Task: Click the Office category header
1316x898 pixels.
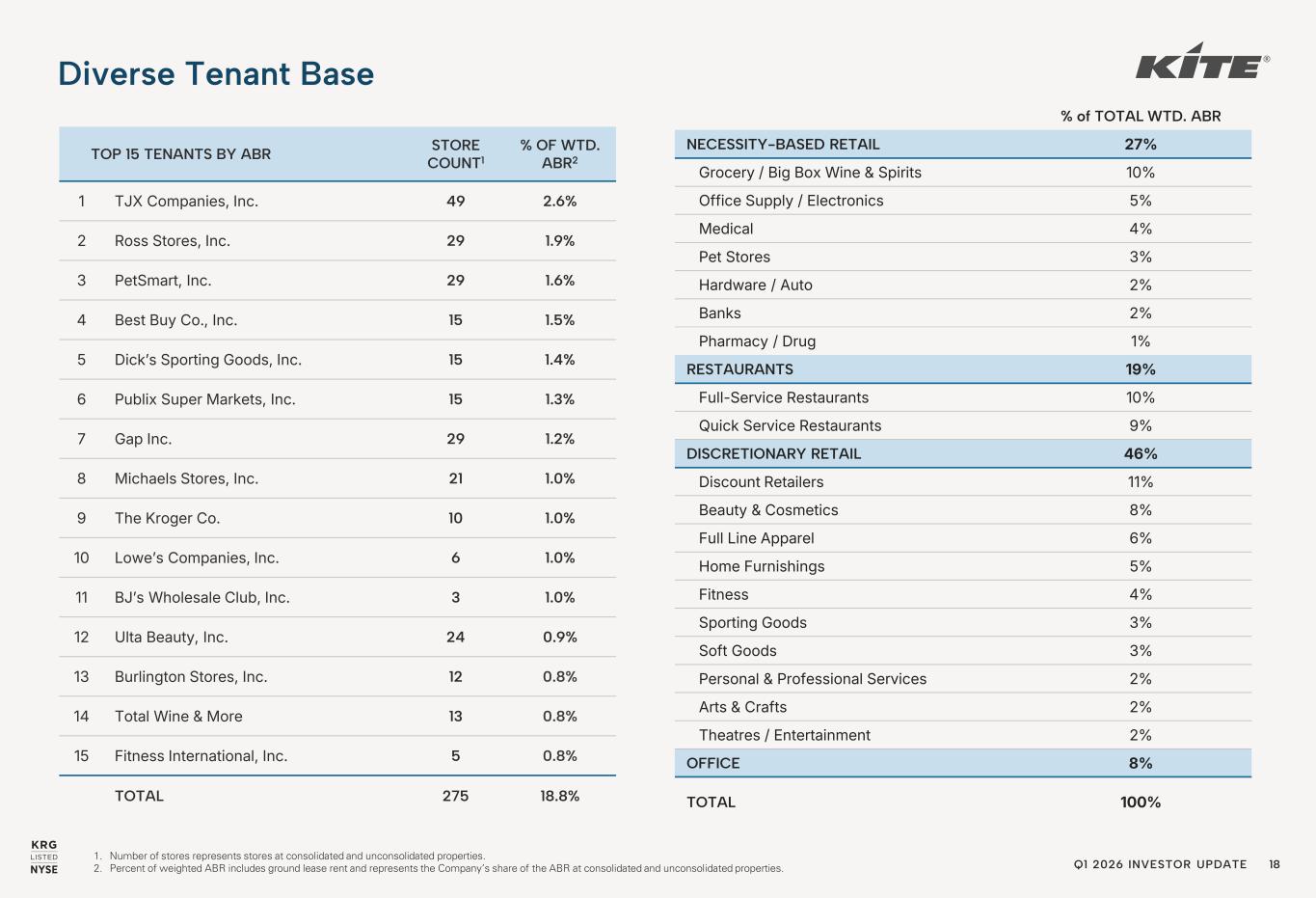Action: pyautogui.click(x=713, y=763)
